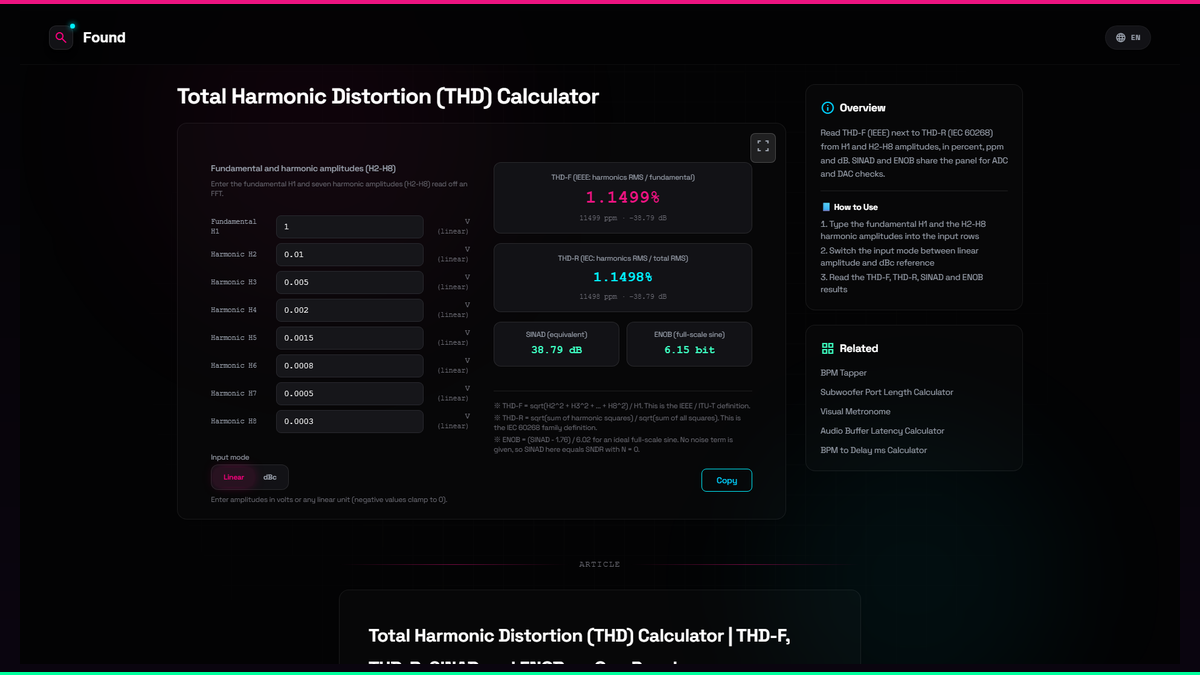Click the How to Use book icon
The image size is (1200, 675).
[826, 207]
